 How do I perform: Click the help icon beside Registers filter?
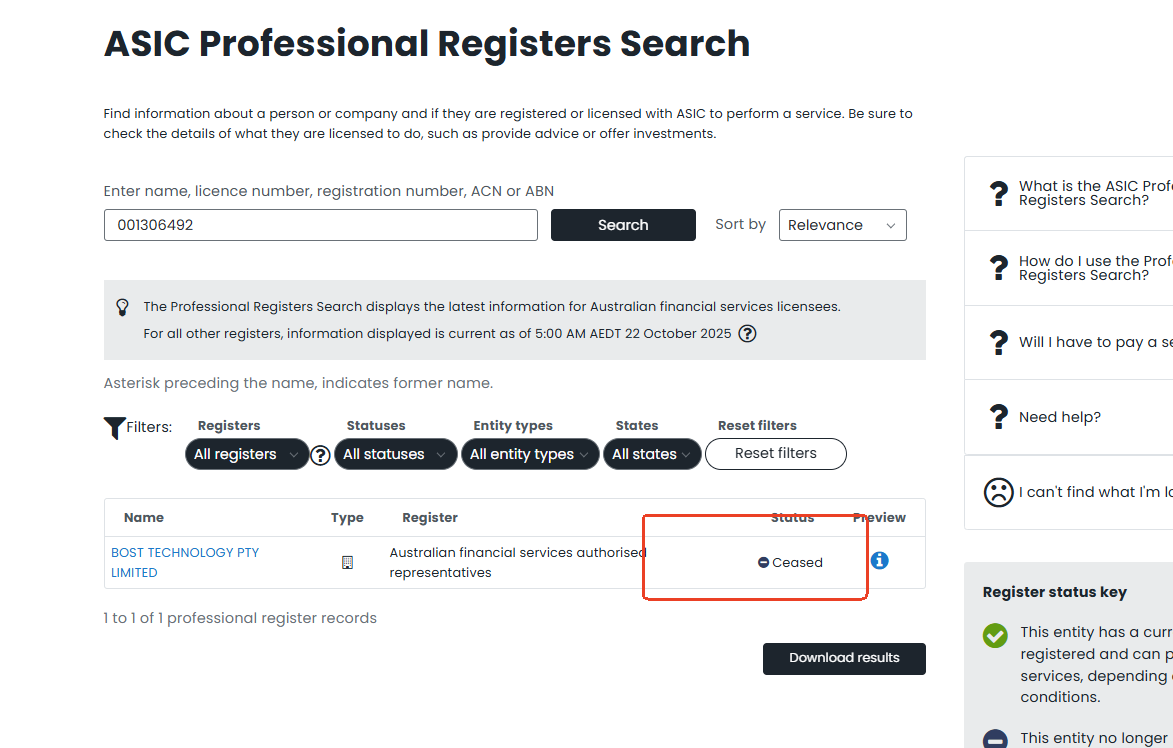pyautogui.click(x=320, y=455)
